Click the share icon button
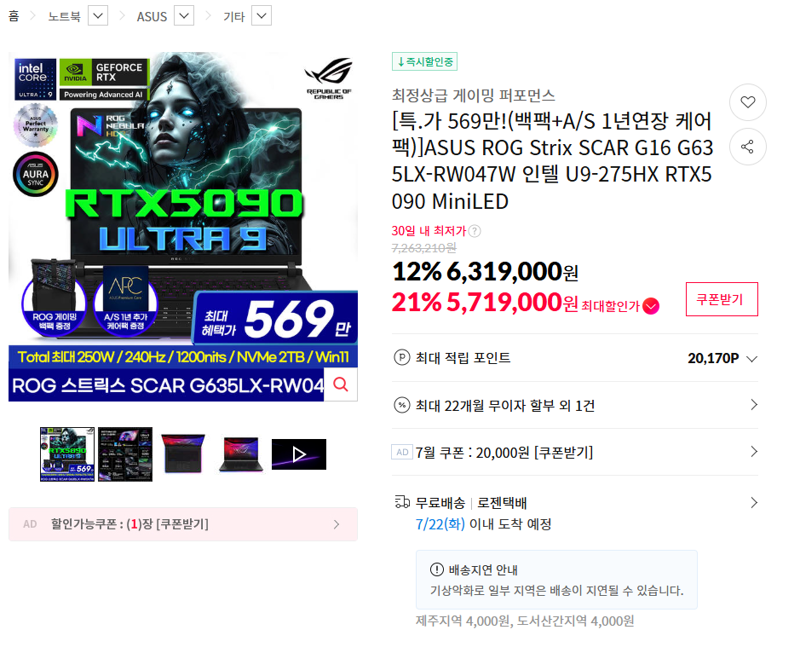 click(747, 147)
